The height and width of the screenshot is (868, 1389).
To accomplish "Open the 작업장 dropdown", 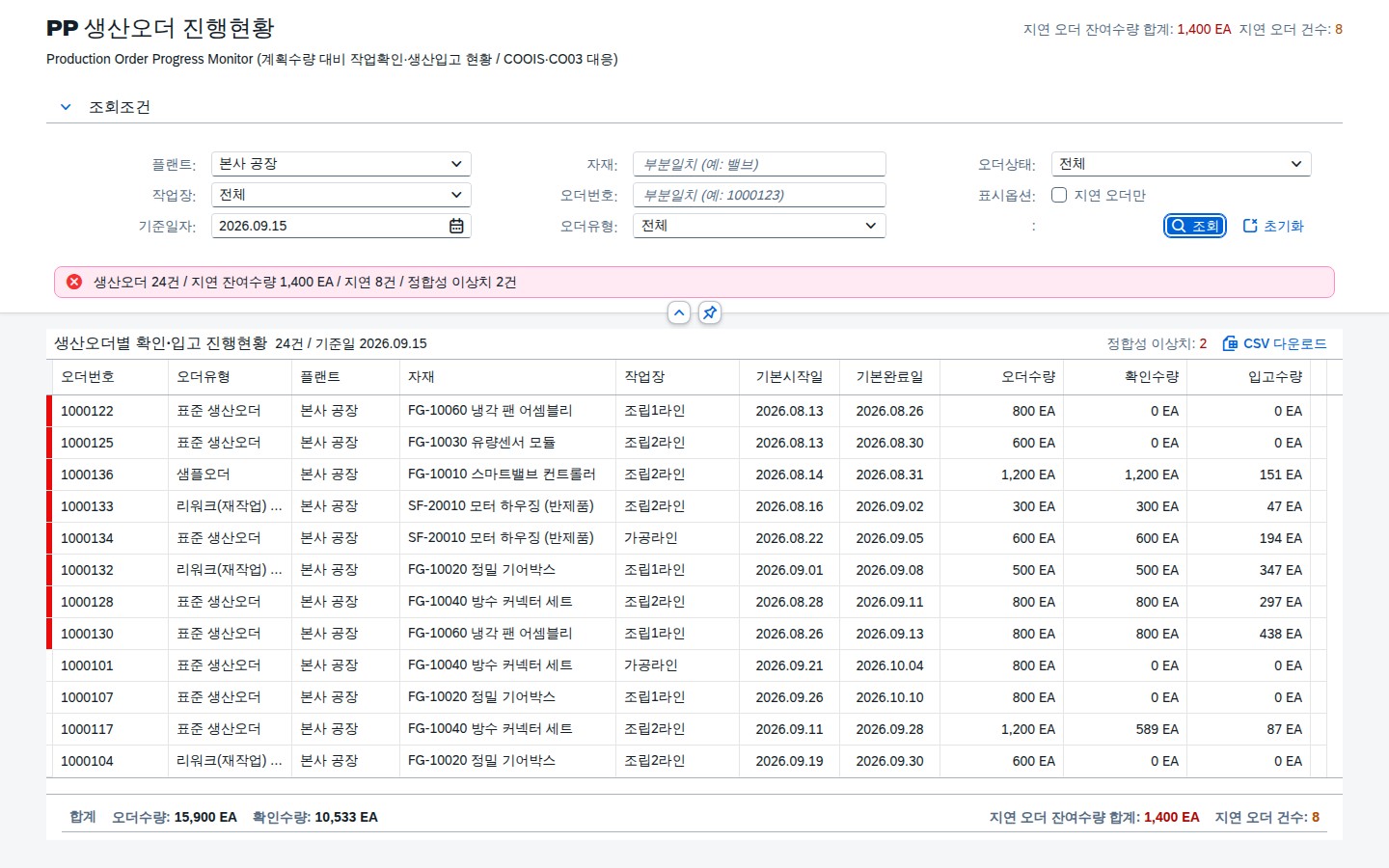I will pos(341,195).
